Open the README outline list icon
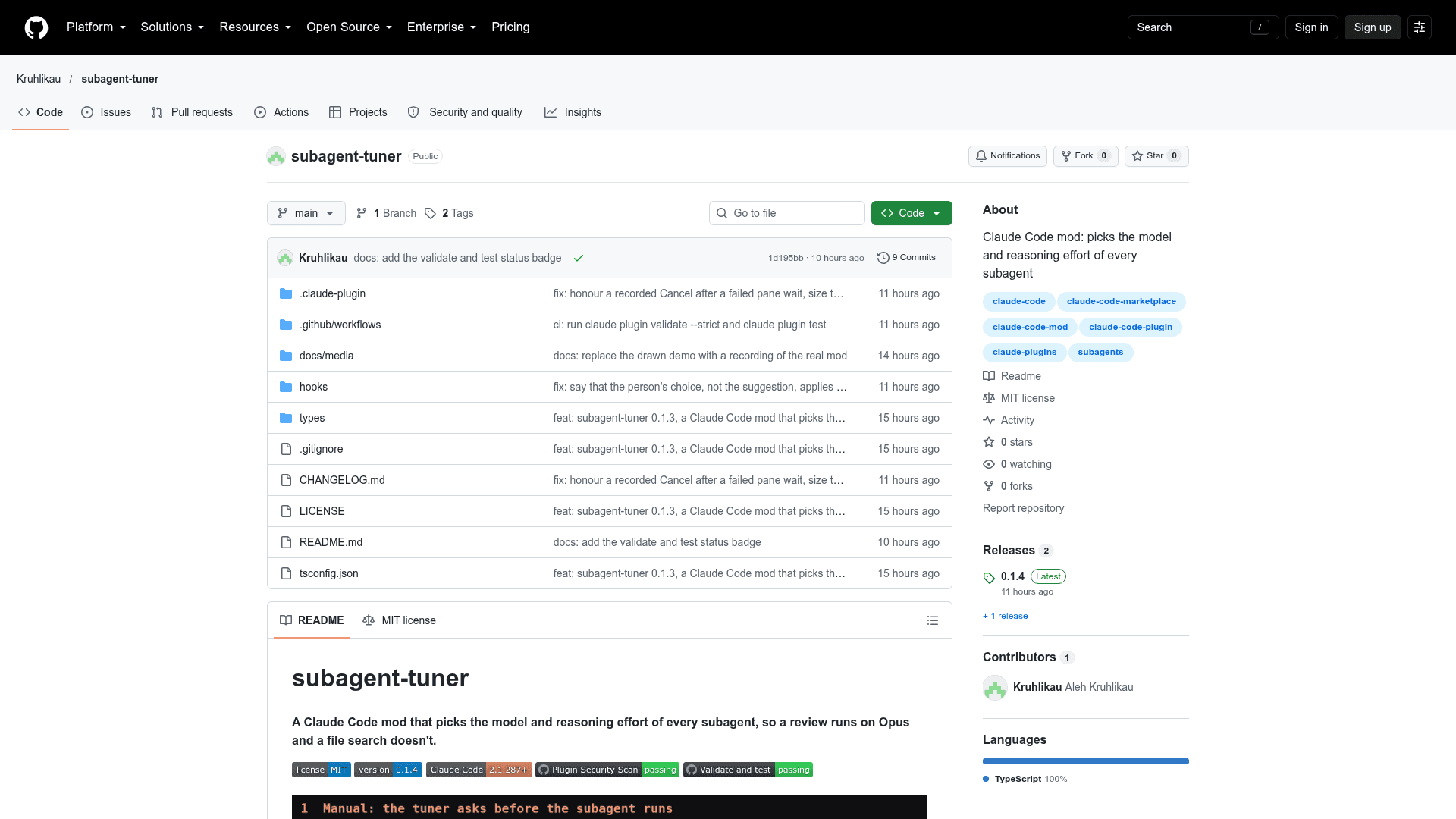The image size is (1456, 819). (933, 620)
